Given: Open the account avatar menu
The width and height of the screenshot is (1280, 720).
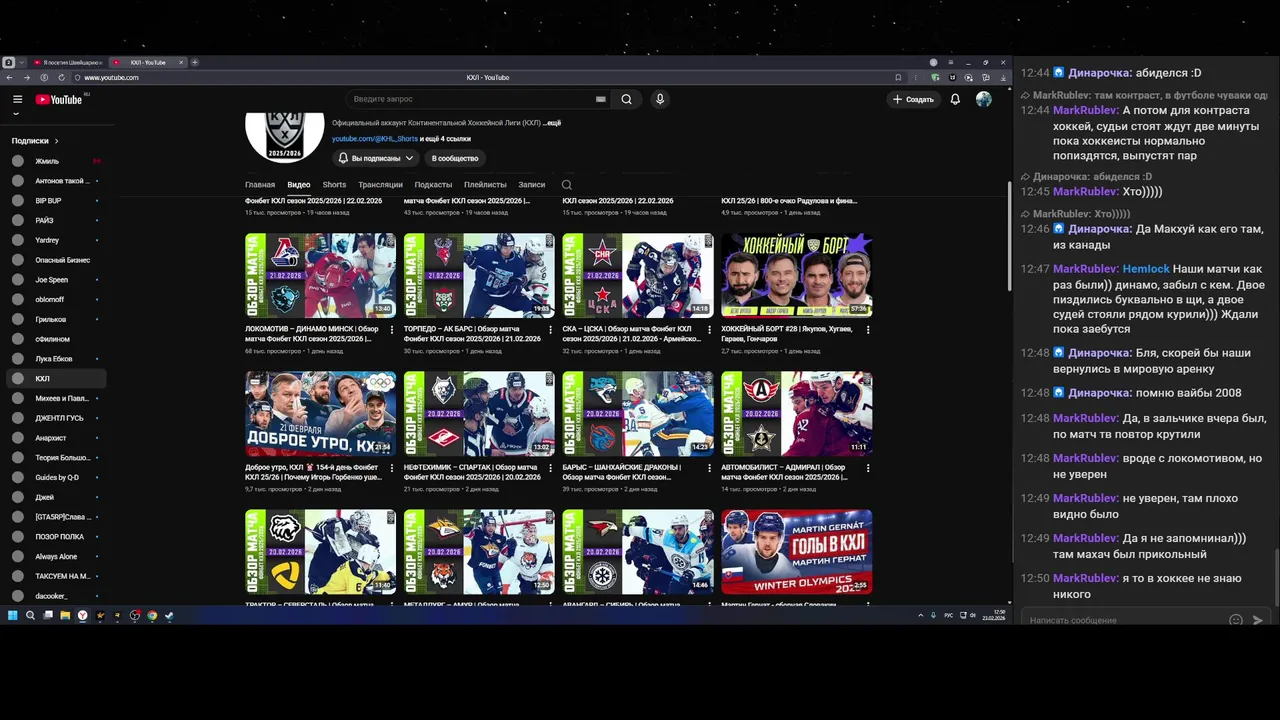Looking at the screenshot, I should pyautogui.click(x=984, y=99).
